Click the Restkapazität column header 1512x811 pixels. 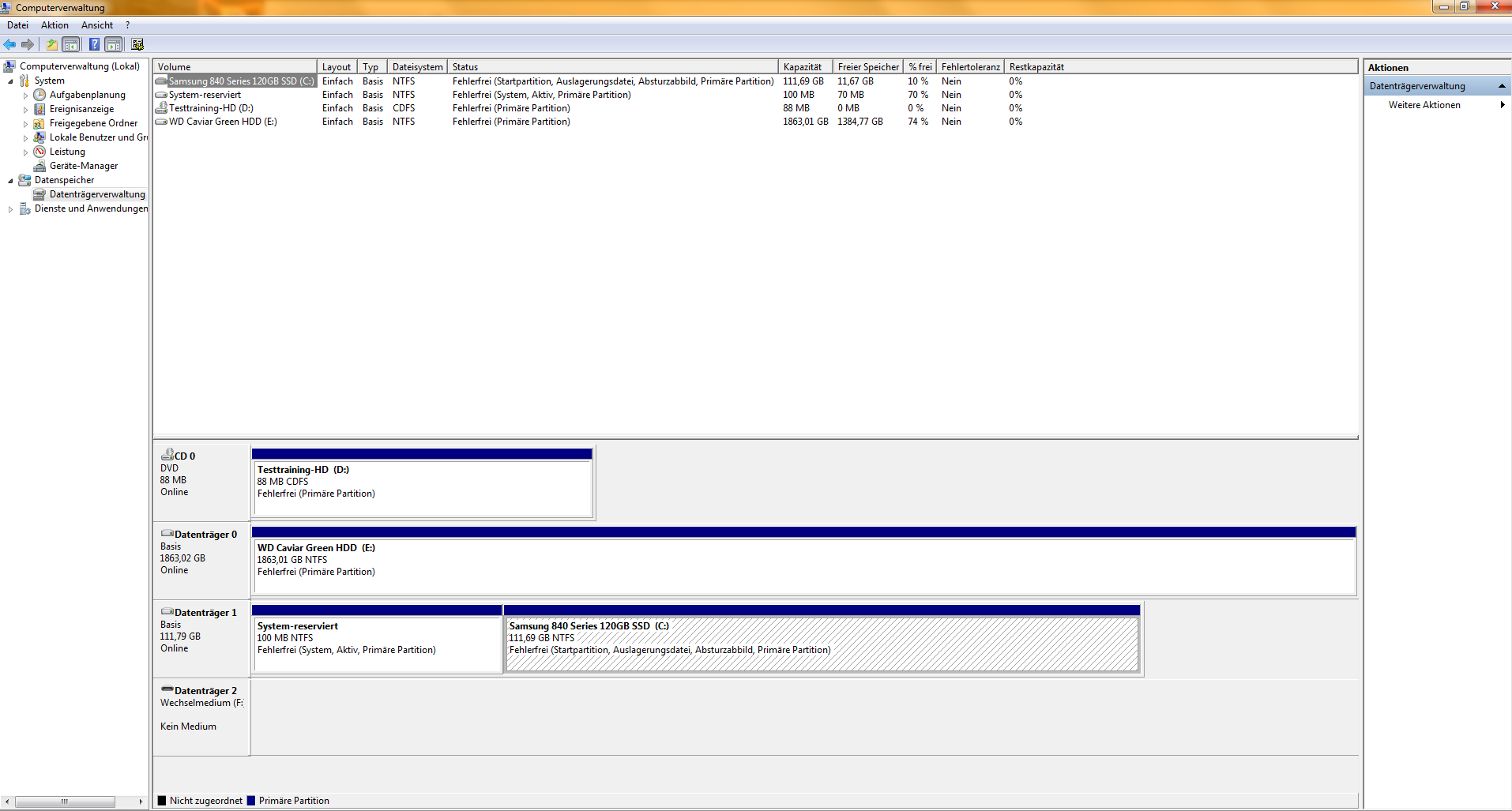(x=1036, y=67)
